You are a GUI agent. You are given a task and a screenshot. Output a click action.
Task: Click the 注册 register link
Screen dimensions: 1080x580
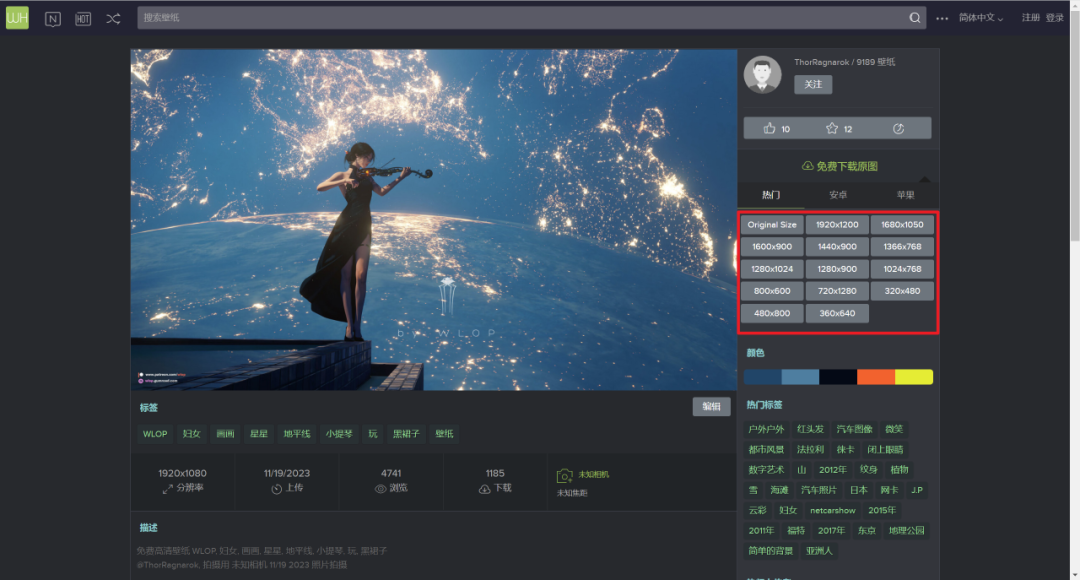(1030, 18)
